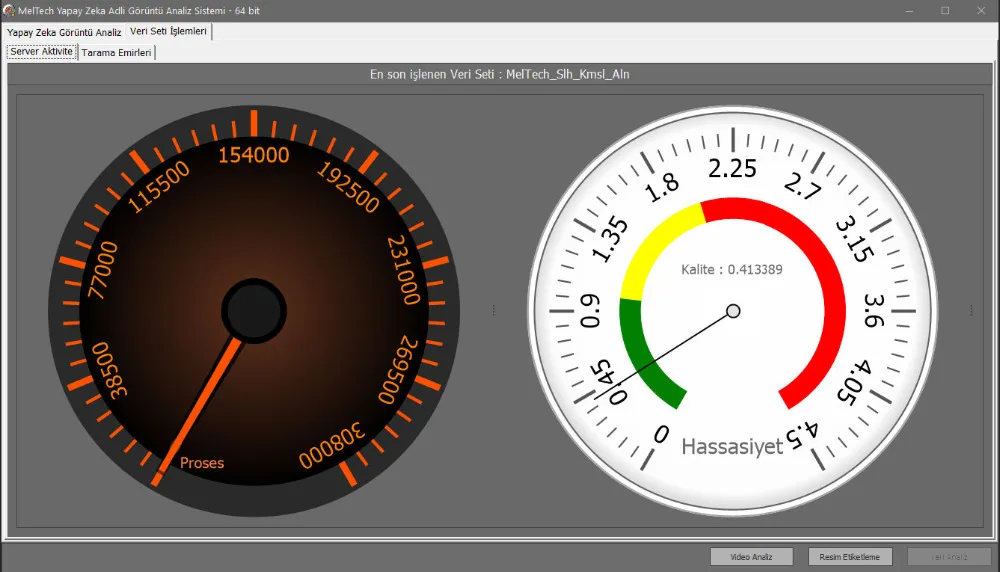Click the splitter handle at right panel edge
The image size is (1000, 572).
[971, 311]
